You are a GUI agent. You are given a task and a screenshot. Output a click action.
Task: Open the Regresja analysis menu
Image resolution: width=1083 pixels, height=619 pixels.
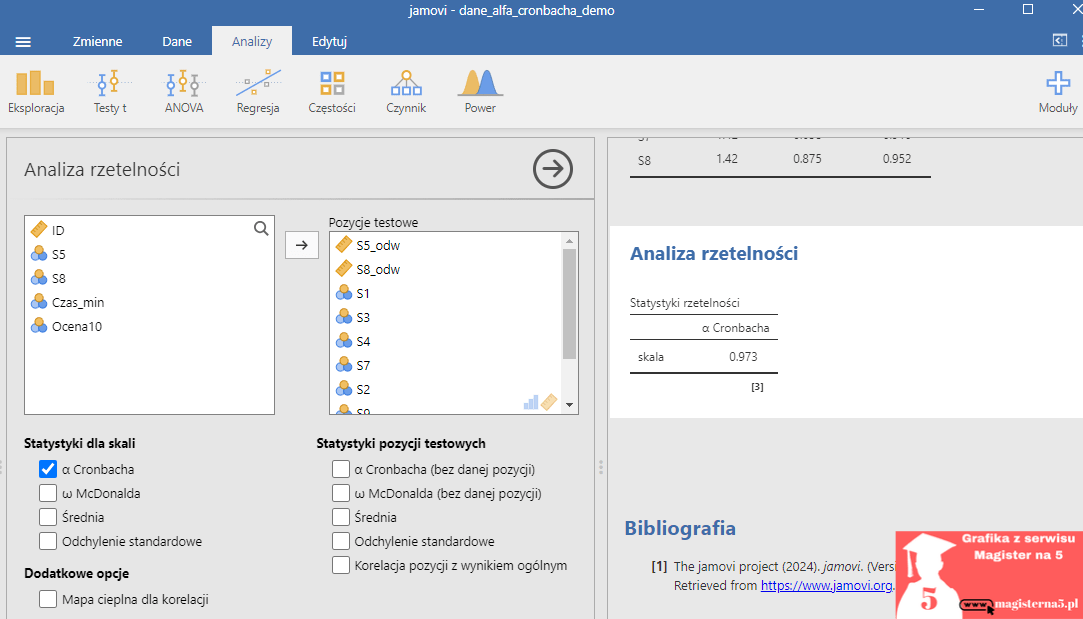tap(258, 92)
